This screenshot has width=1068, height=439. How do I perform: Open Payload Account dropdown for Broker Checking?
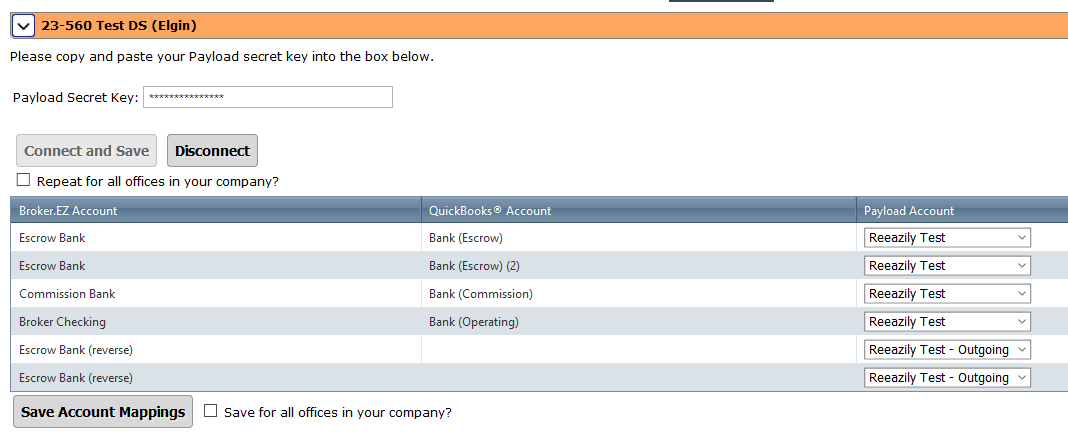pyautogui.click(x=947, y=322)
